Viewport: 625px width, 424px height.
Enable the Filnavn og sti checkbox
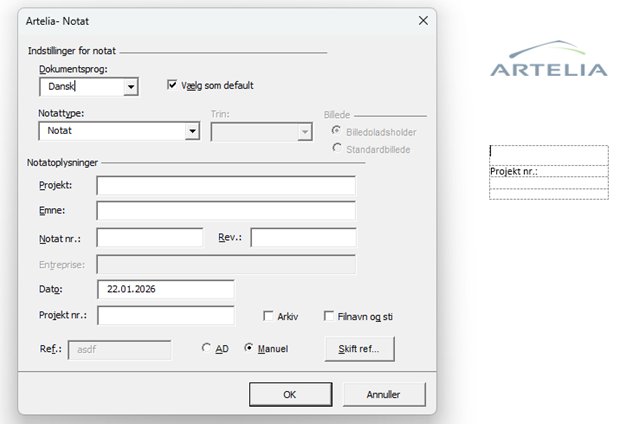coord(329,316)
